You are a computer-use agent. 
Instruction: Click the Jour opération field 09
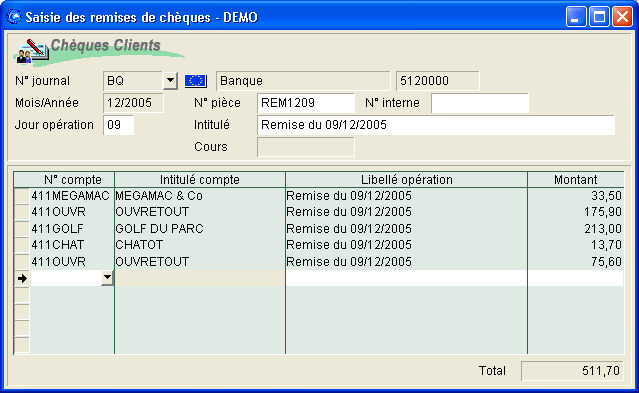pos(119,125)
